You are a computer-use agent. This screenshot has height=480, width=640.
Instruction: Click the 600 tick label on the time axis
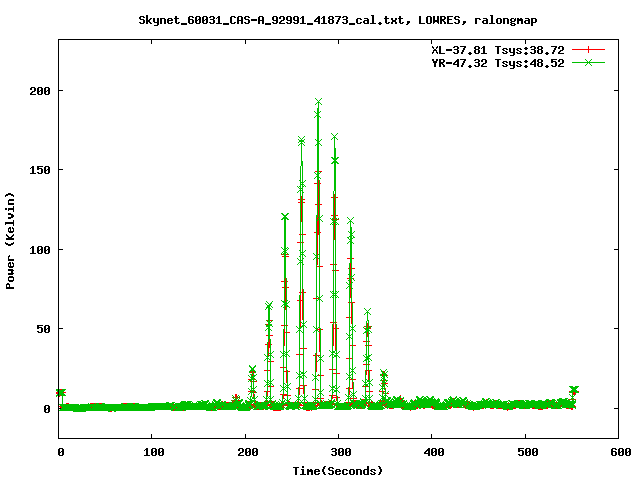[x=621, y=452]
